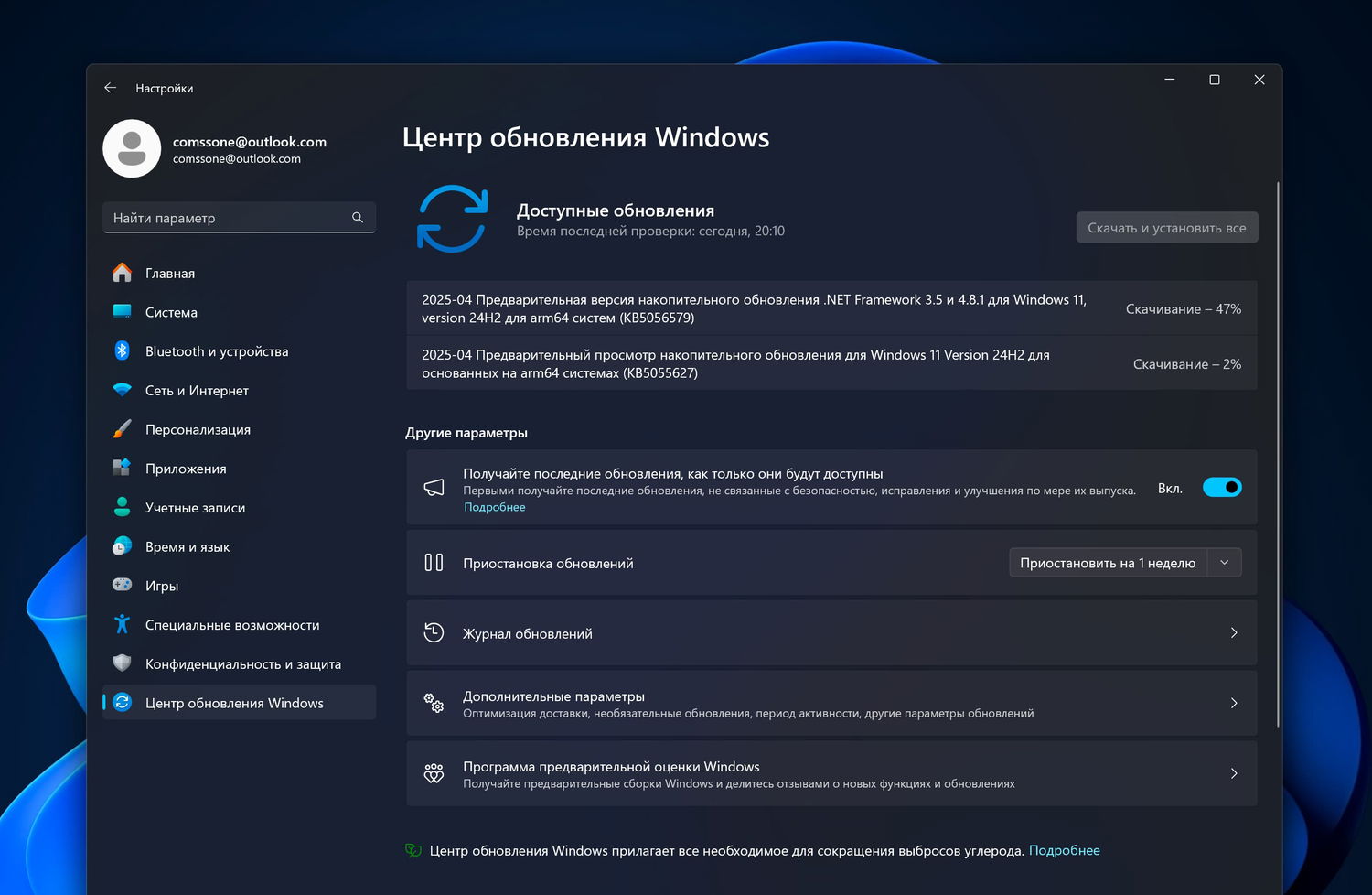Click the green leaf carbon emissions icon

coord(413,851)
